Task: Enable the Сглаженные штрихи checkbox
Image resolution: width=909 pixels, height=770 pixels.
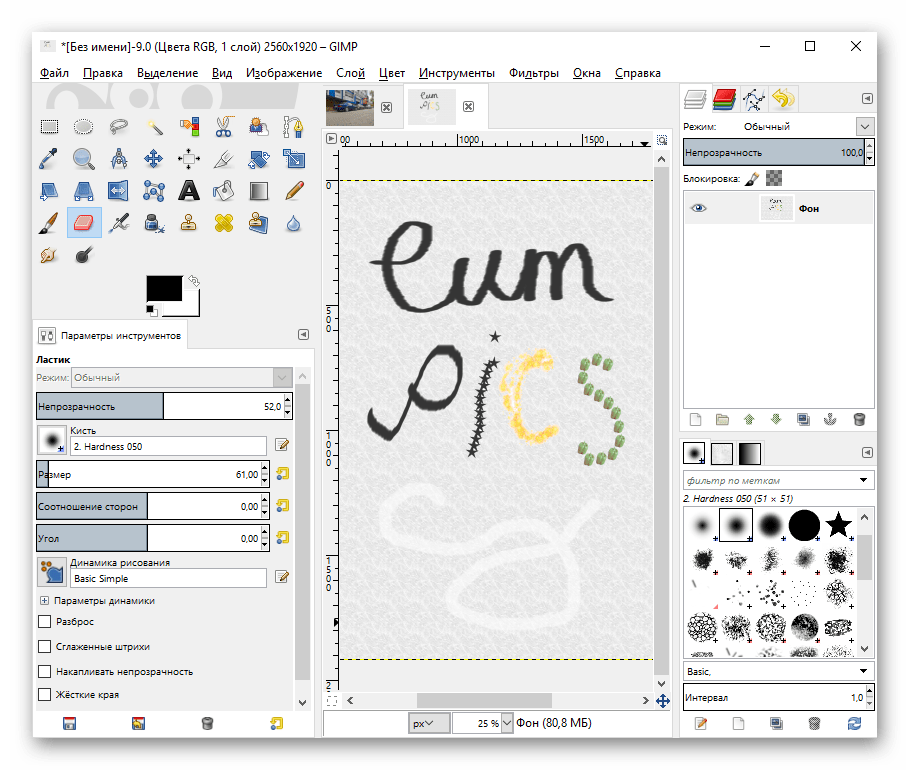Action: click(x=44, y=646)
